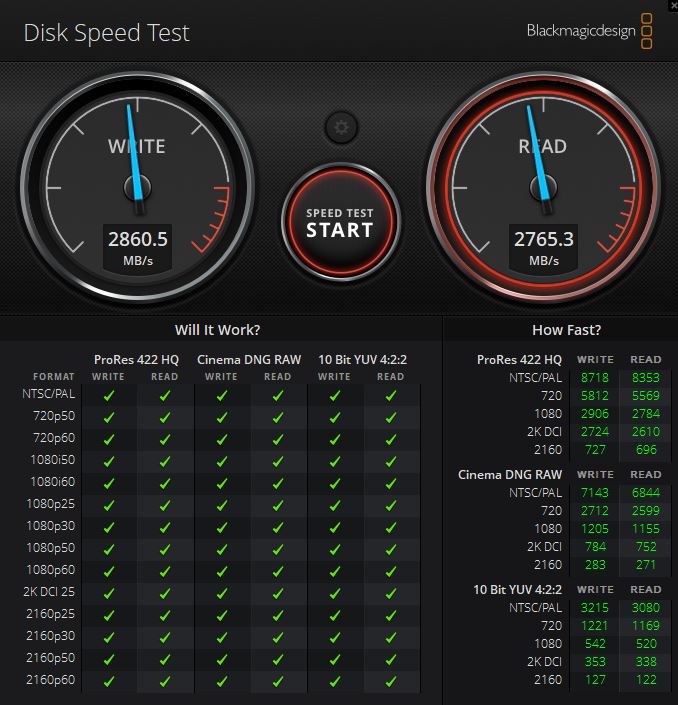Viewport: 678px width, 705px height.
Task: Click Cinema DNG NTSC/PAL write value 7143
Action: [594, 493]
